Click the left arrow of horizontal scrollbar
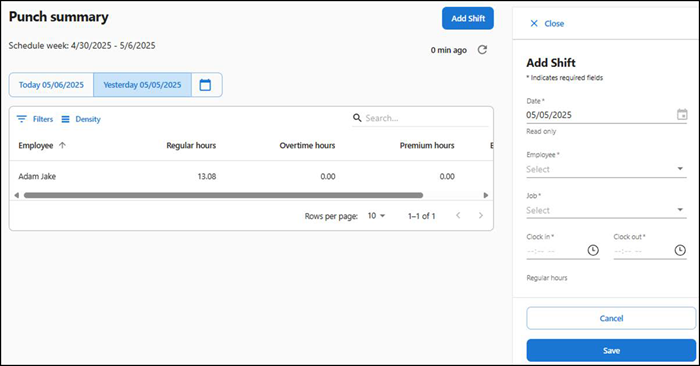This screenshot has width=700, height=366. [17, 195]
